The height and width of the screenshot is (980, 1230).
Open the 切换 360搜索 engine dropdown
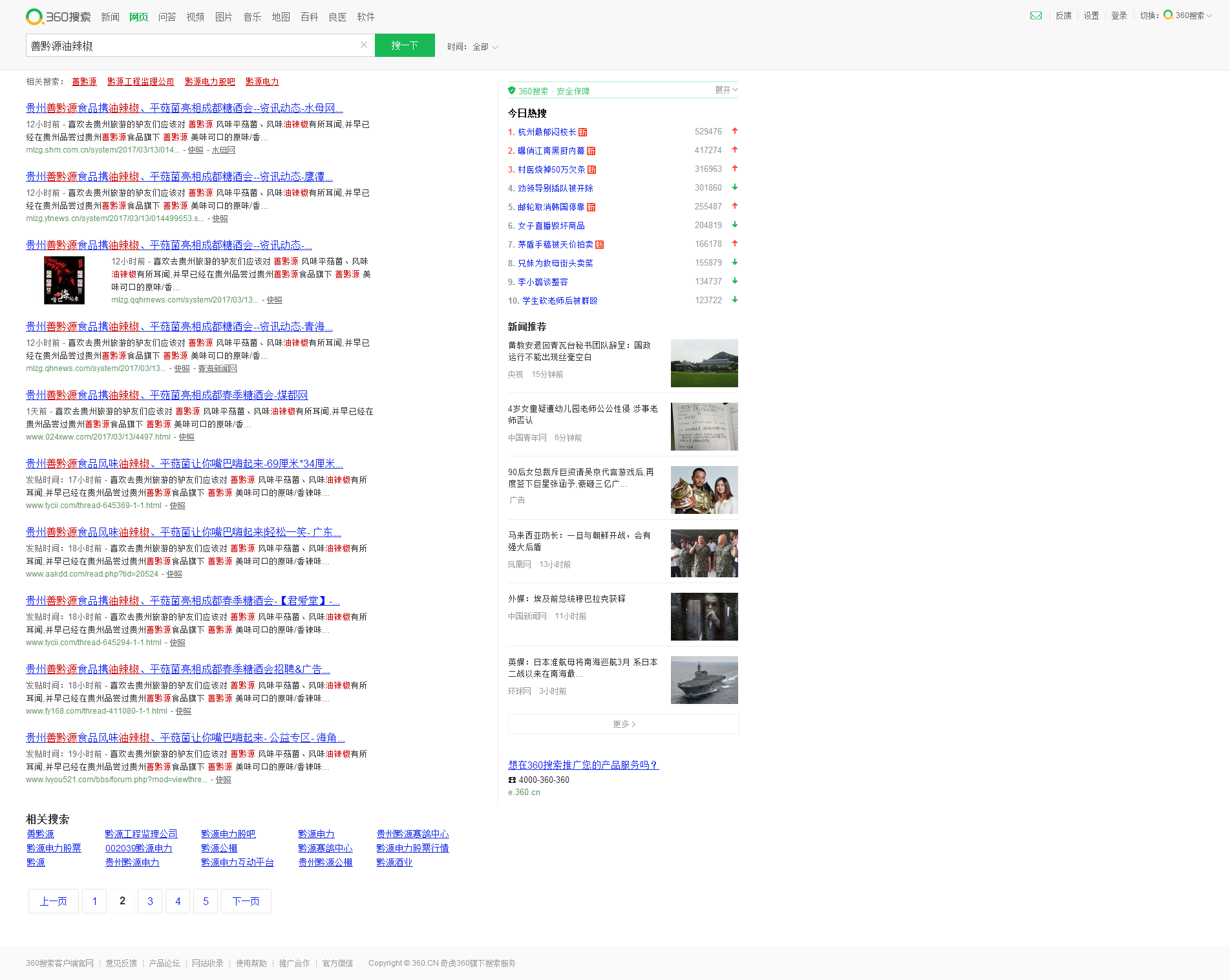(1188, 16)
